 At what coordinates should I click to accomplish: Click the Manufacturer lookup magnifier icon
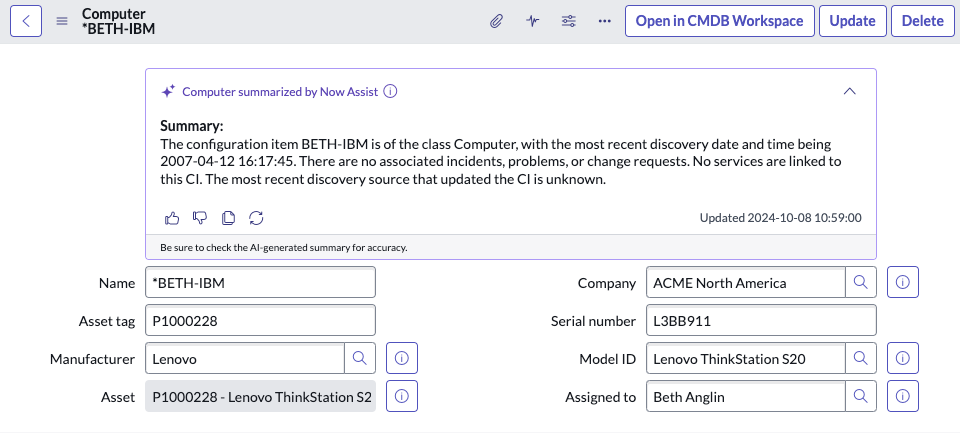coord(360,358)
